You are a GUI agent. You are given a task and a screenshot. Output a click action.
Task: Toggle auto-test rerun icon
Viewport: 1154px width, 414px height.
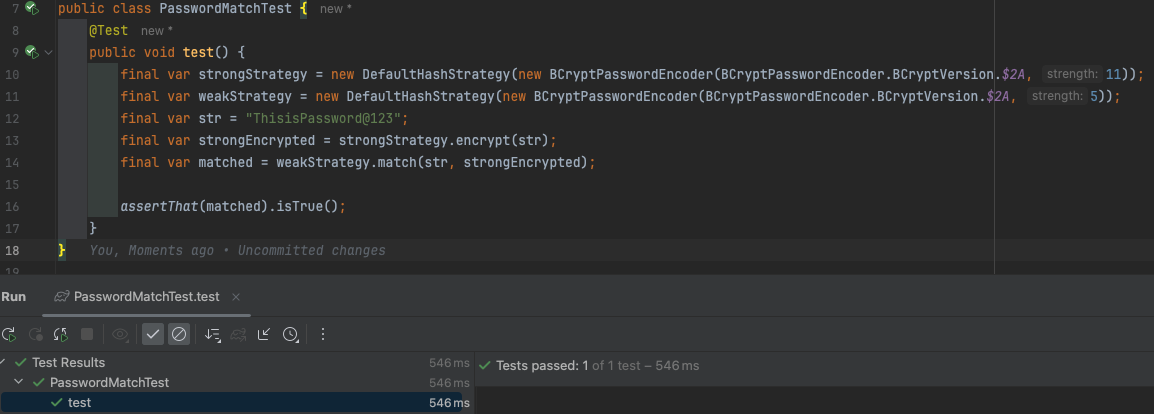tap(61, 334)
